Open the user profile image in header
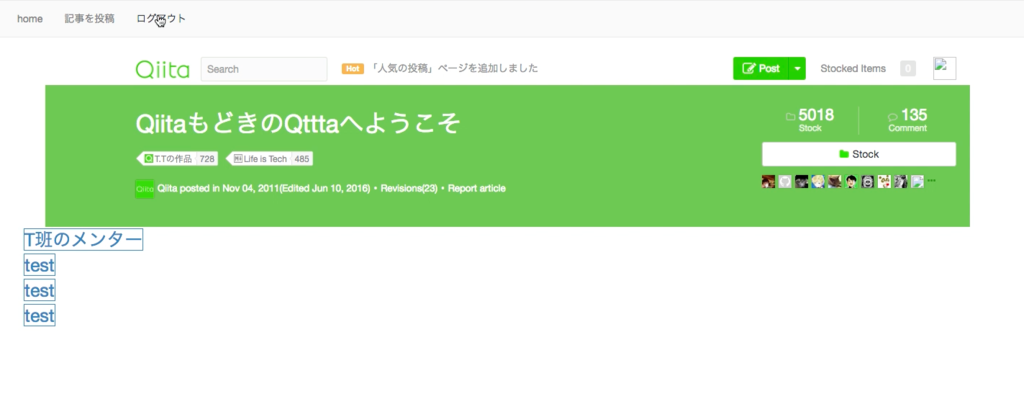This screenshot has height=412, width=1024. (x=944, y=69)
